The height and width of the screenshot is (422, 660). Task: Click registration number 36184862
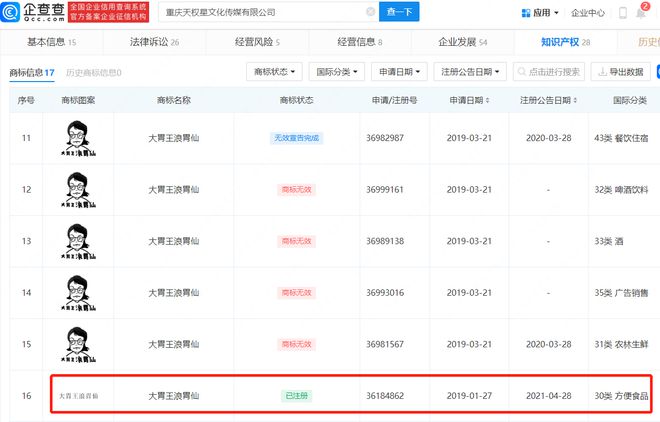coord(385,396)
